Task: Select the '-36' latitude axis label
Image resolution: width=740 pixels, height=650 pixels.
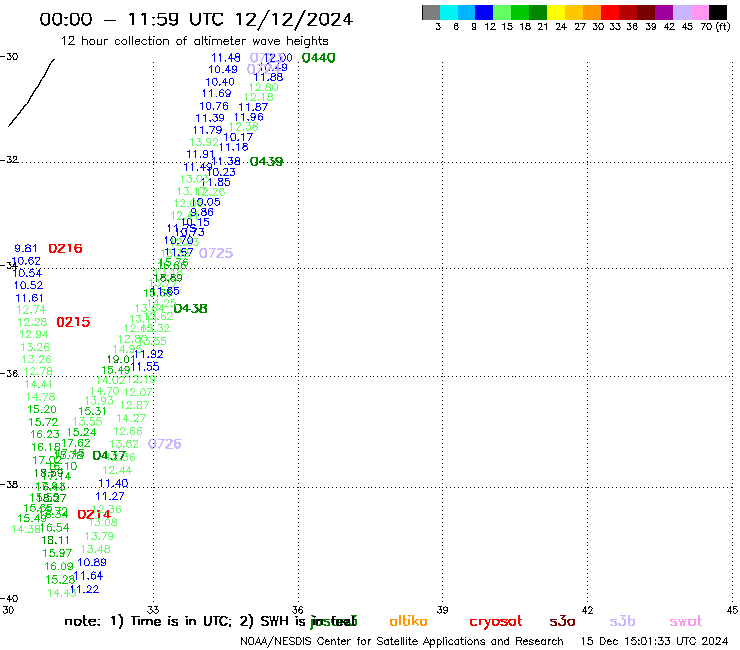Action: click(x=9, y=373)
